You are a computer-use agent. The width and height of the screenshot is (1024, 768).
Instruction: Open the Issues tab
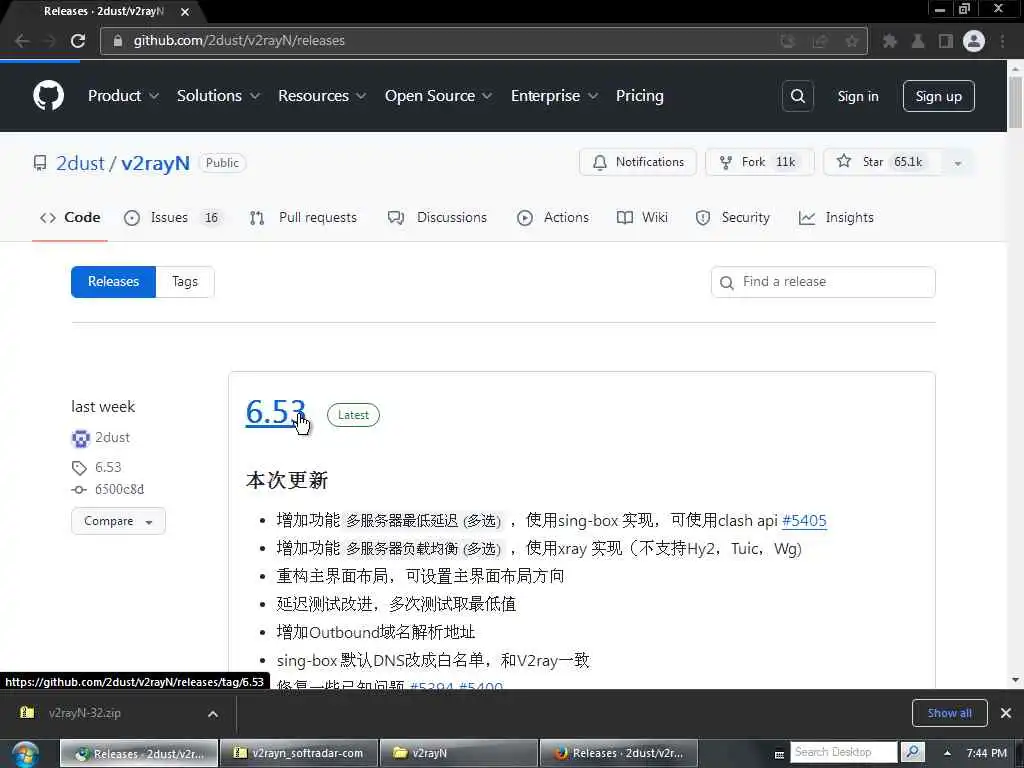[x=172, y=217]
